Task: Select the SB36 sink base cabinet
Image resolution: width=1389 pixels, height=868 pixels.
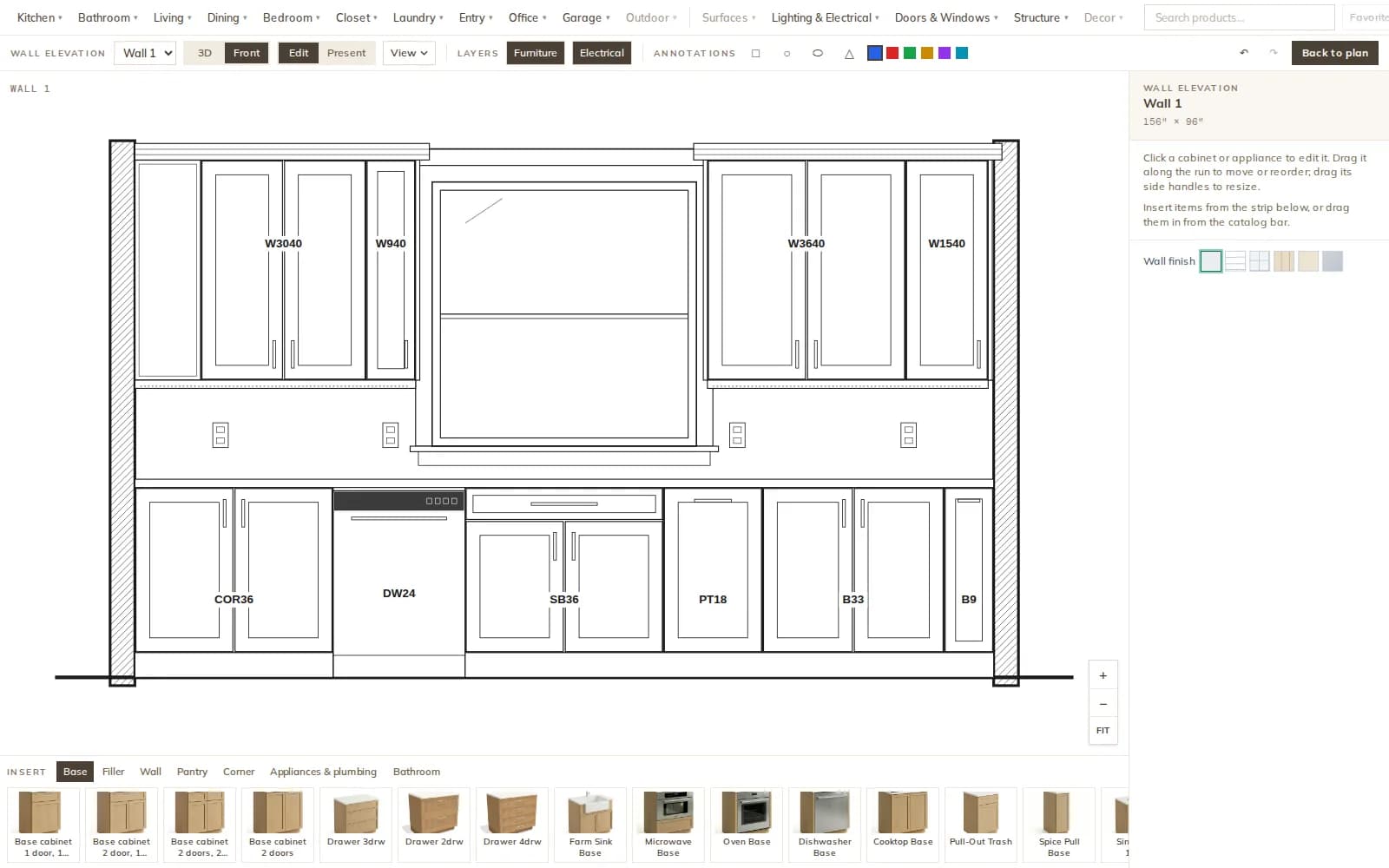Action: pos(564,571)
